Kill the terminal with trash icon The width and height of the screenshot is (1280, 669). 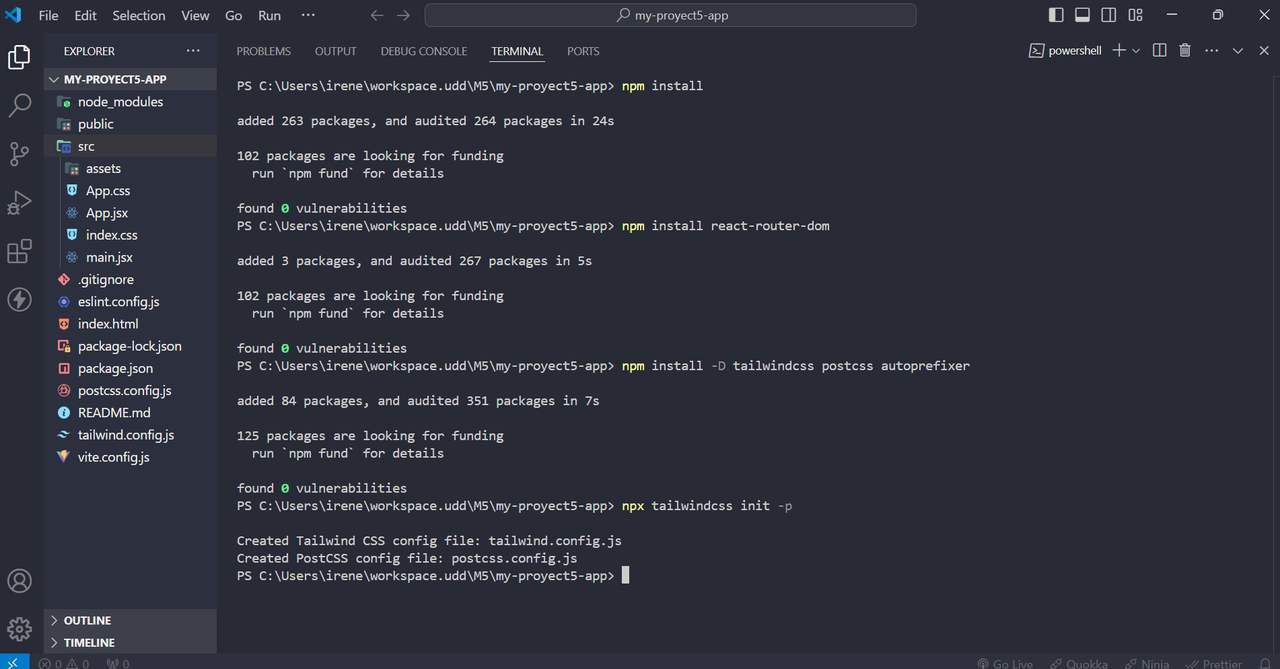click(x=1185, y=50)
